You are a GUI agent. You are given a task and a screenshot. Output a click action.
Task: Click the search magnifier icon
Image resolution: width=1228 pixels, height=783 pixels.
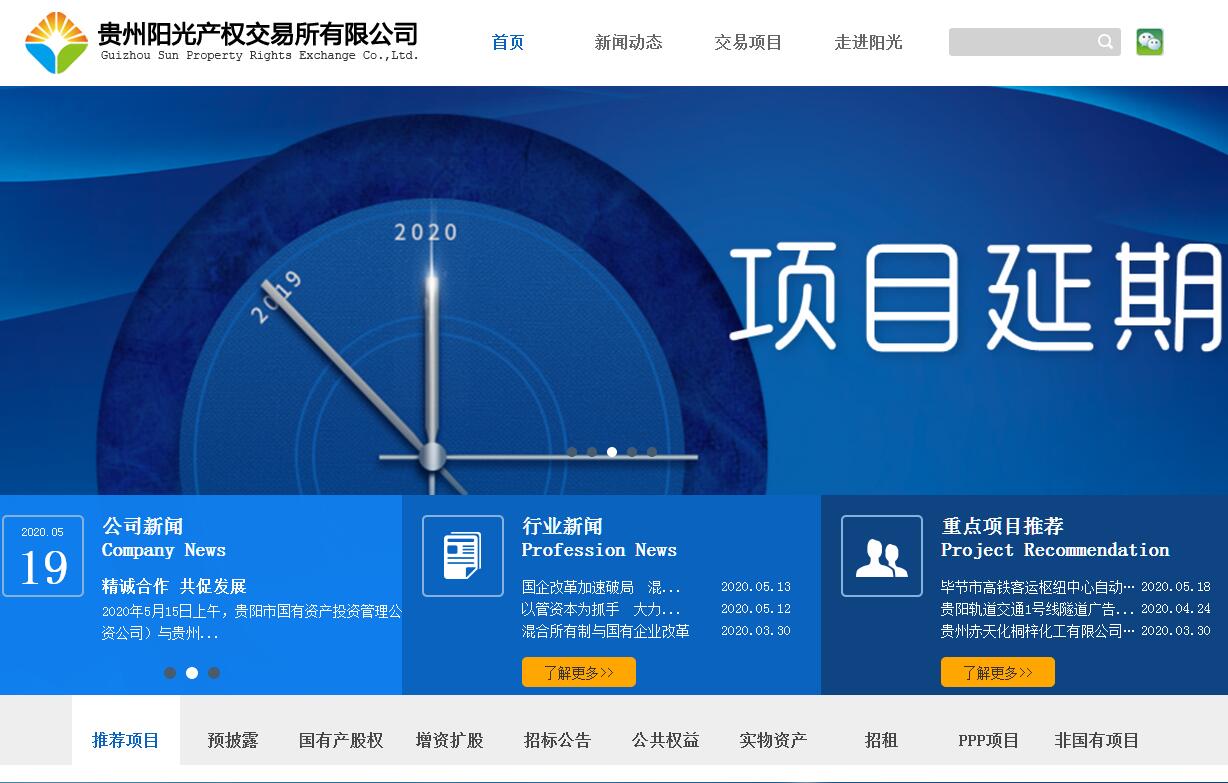(x=1105, y=42)
